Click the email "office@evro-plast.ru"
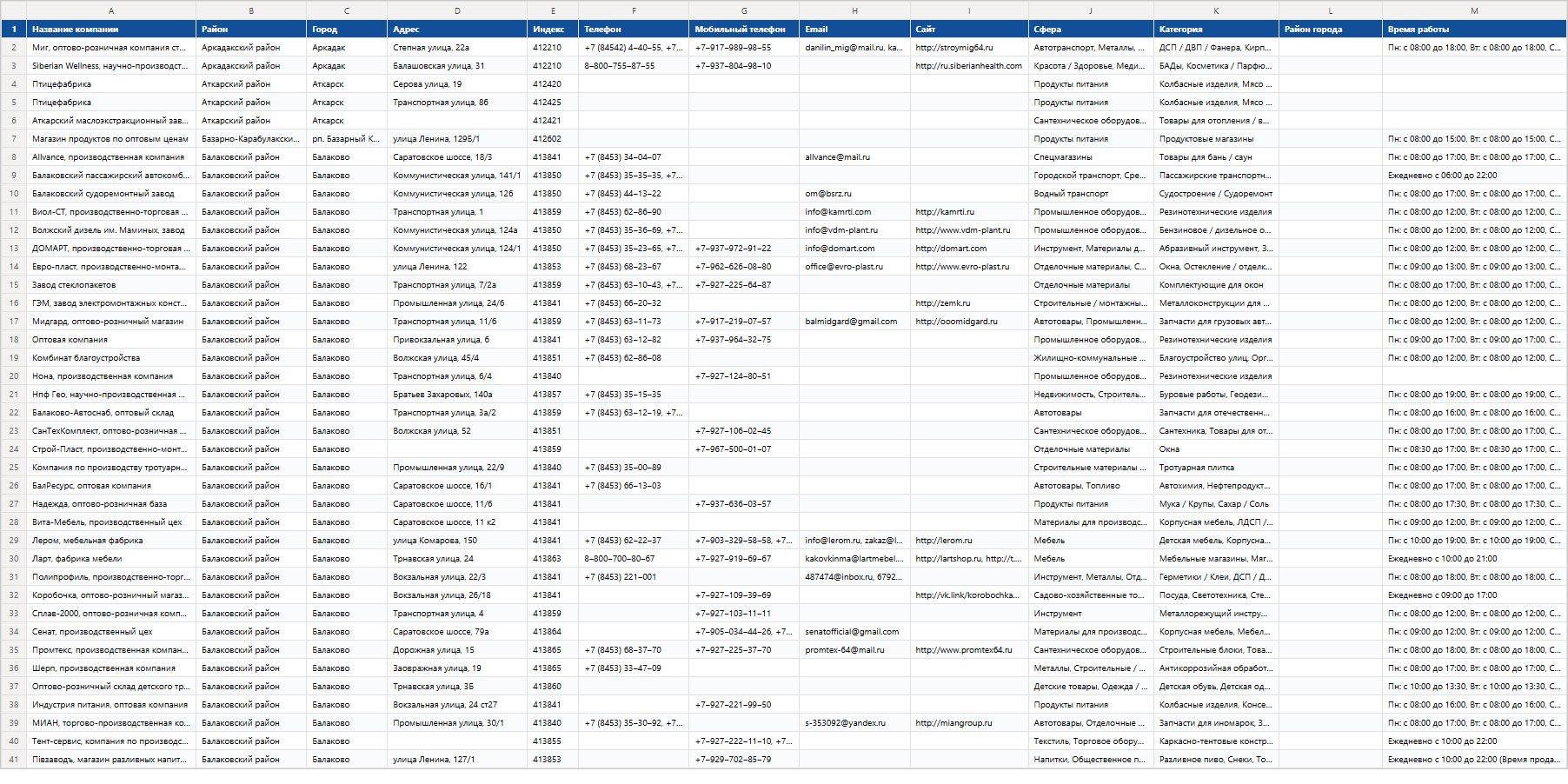 (x=854, y=266)
